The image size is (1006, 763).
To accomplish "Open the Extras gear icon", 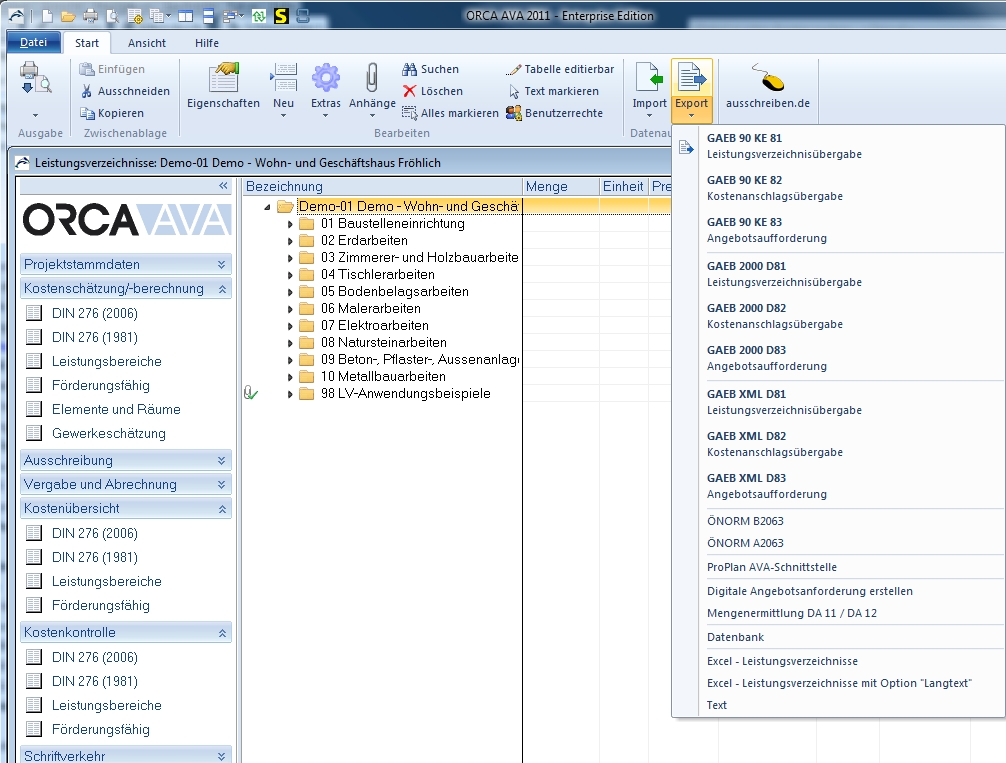I will click(326, 79).
